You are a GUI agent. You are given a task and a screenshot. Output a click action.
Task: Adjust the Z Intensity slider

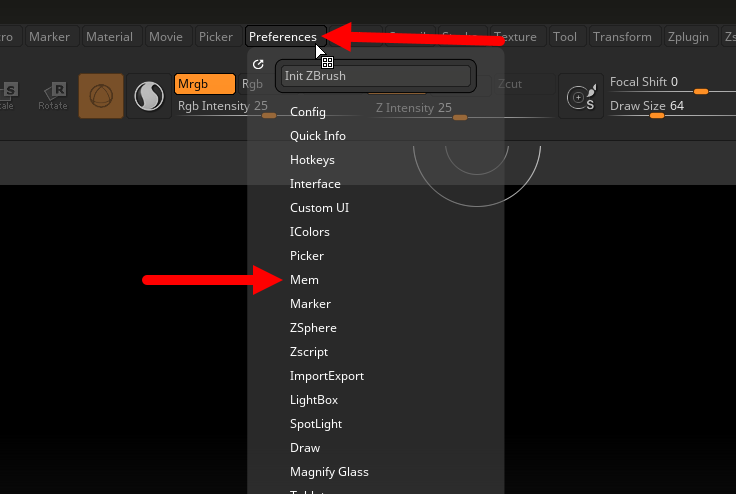click(463, 109)
